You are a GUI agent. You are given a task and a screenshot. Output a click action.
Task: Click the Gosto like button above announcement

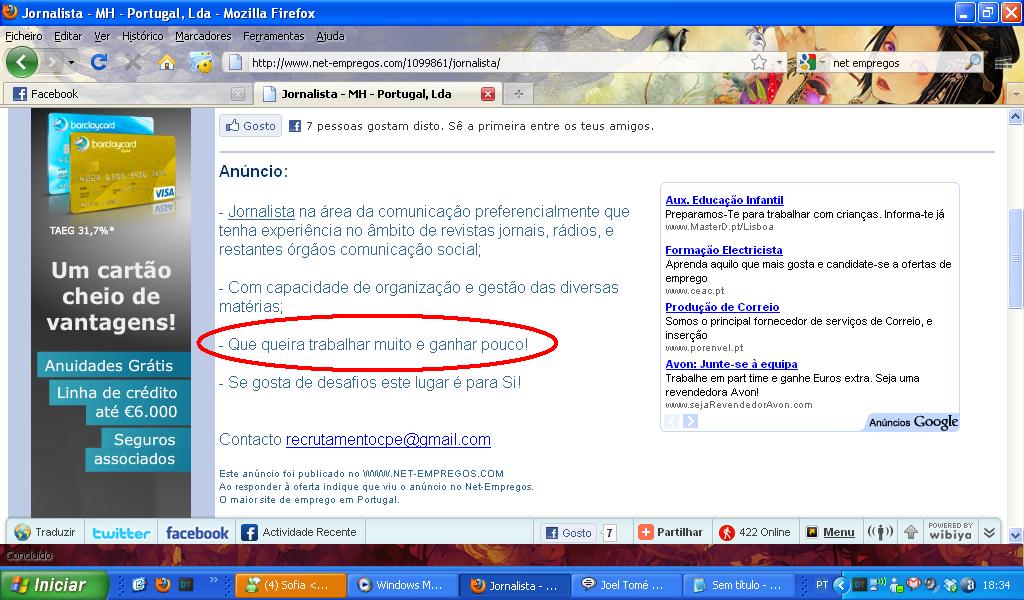tap(251, 126)
